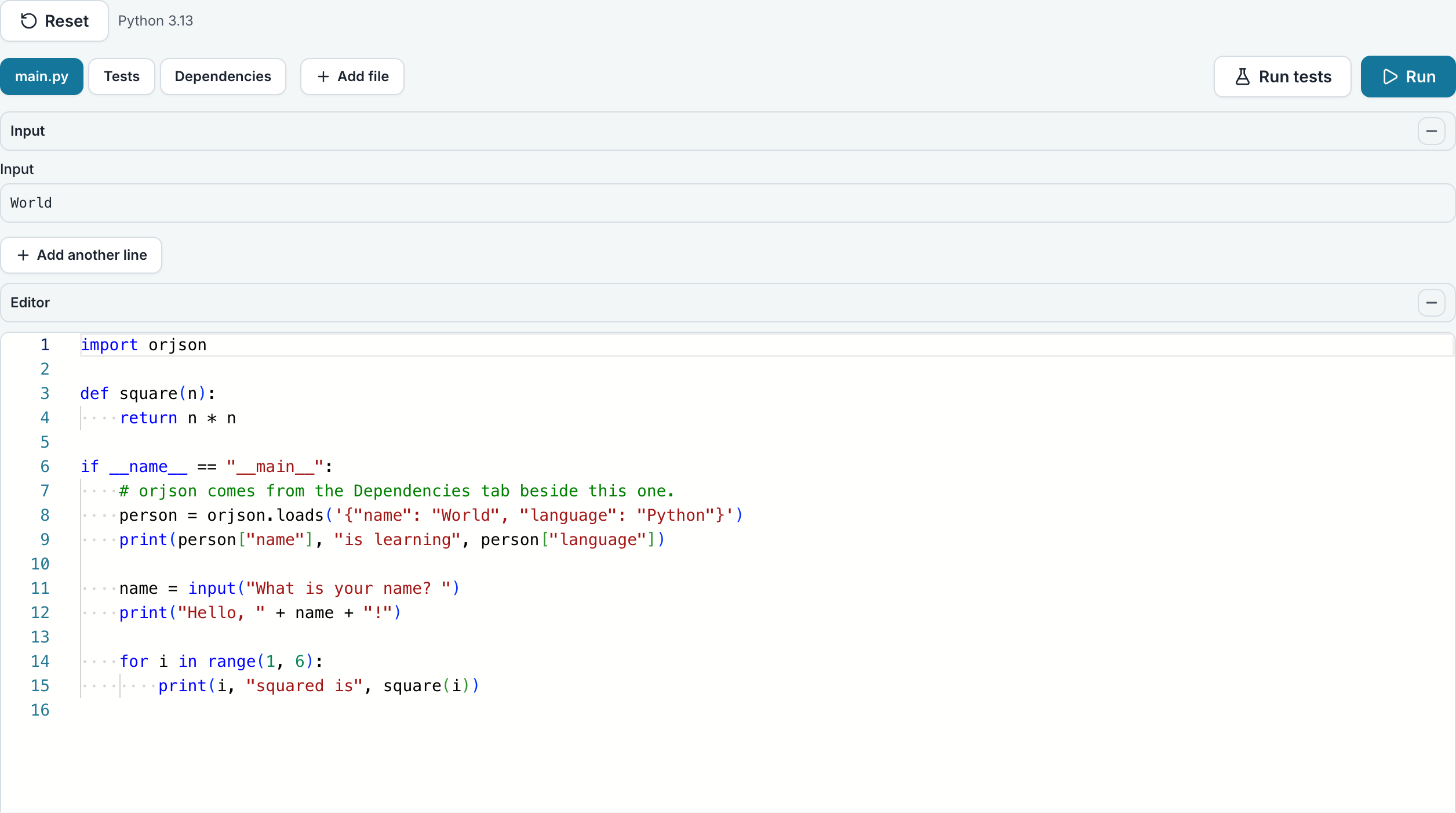Click line number 1 in the gutter
Screen dimensions: 1456x813
pyautogui.click(x=45, y=345)
